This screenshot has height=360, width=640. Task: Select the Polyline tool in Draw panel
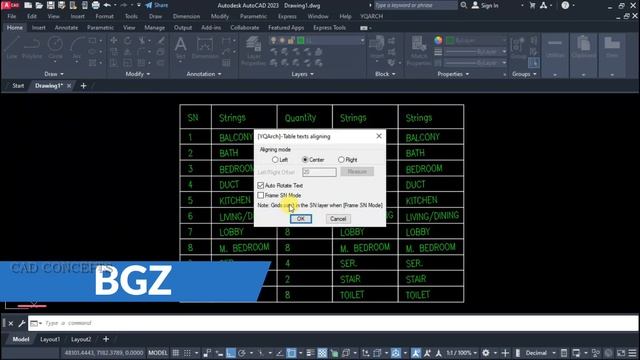32,48
